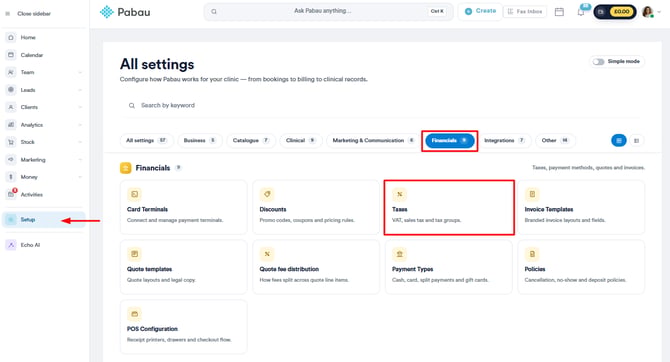Click the Card Terminals title text

pos(147,209)
